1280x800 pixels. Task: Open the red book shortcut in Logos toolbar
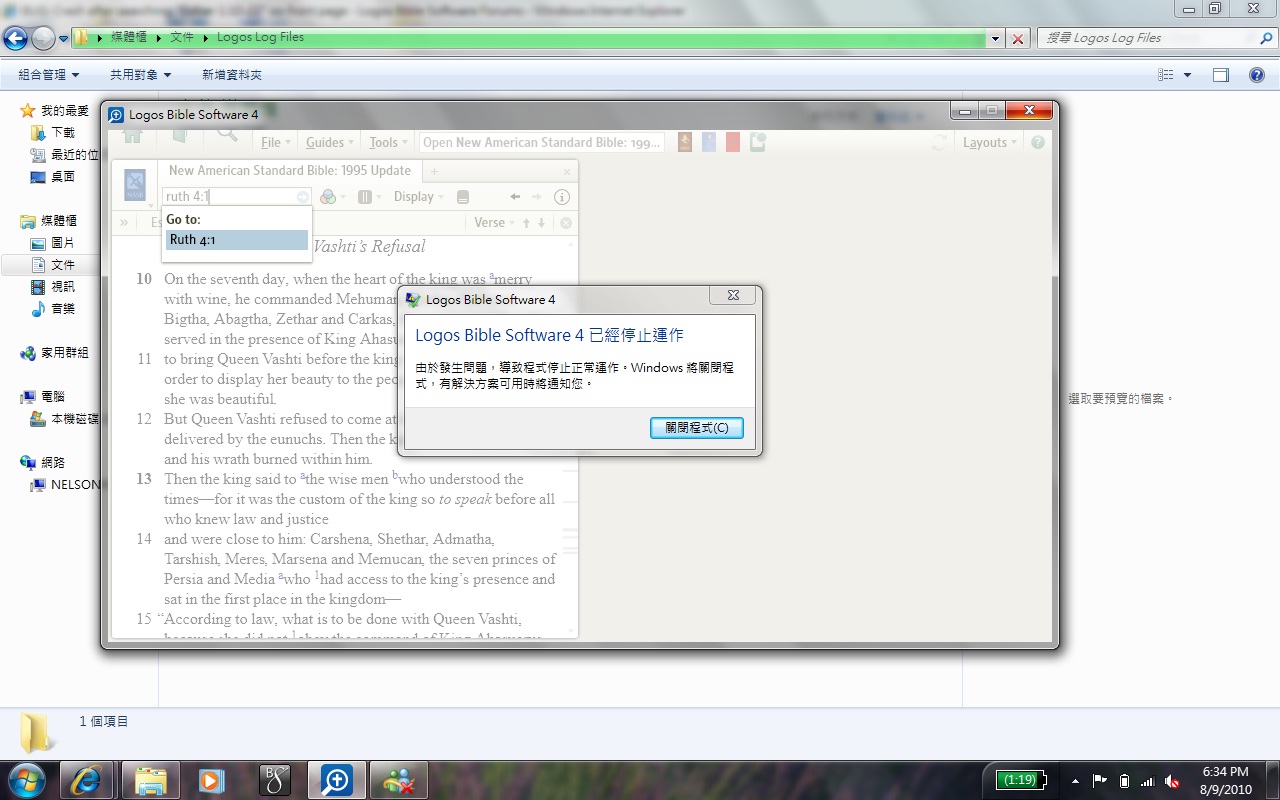click(733, 142)
